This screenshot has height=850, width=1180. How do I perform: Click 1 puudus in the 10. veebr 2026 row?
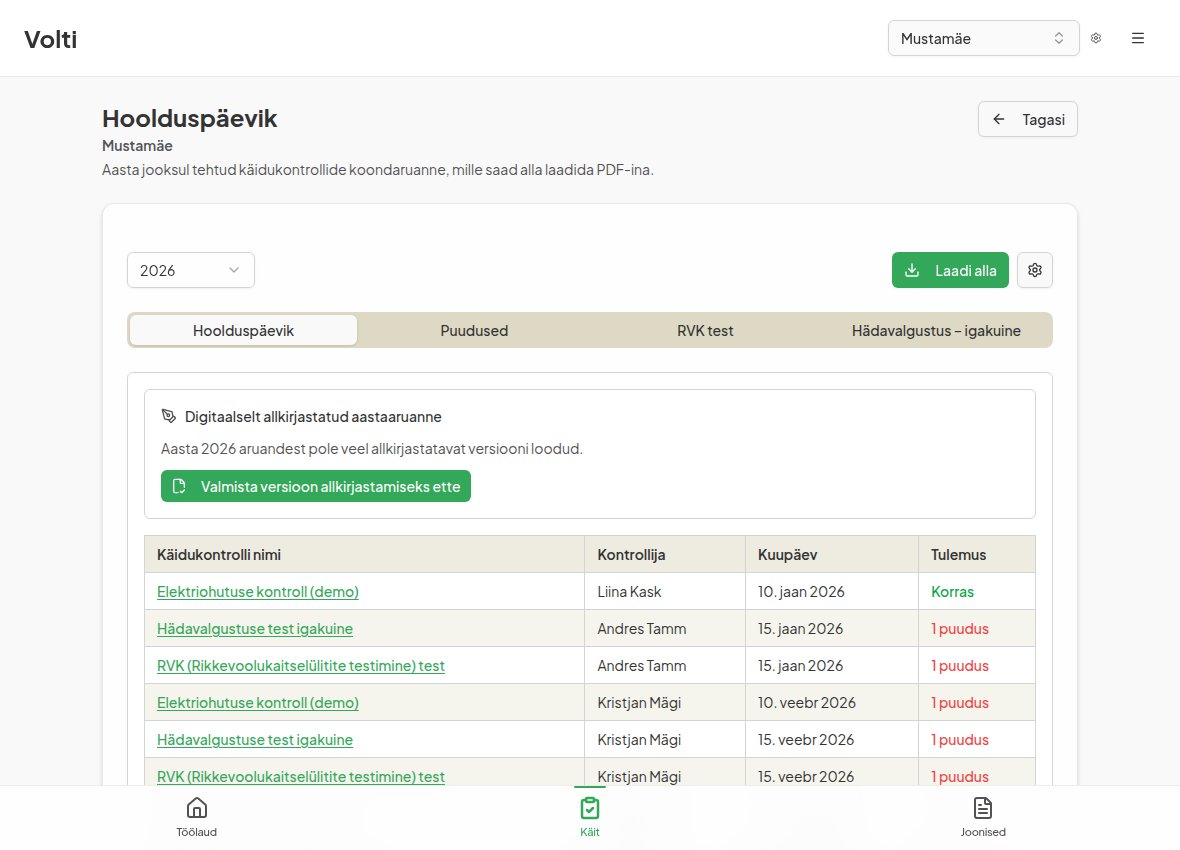[960, 702]
